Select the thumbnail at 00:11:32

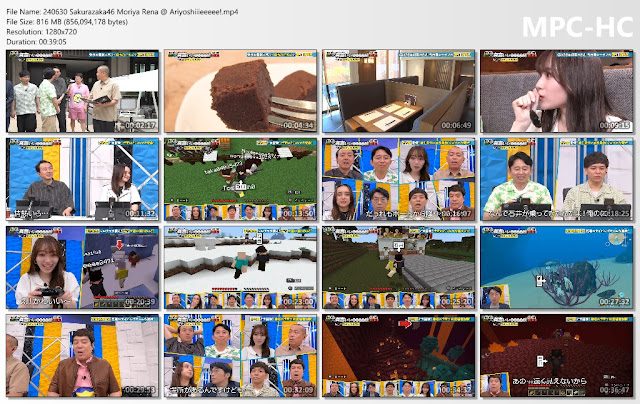82,179
